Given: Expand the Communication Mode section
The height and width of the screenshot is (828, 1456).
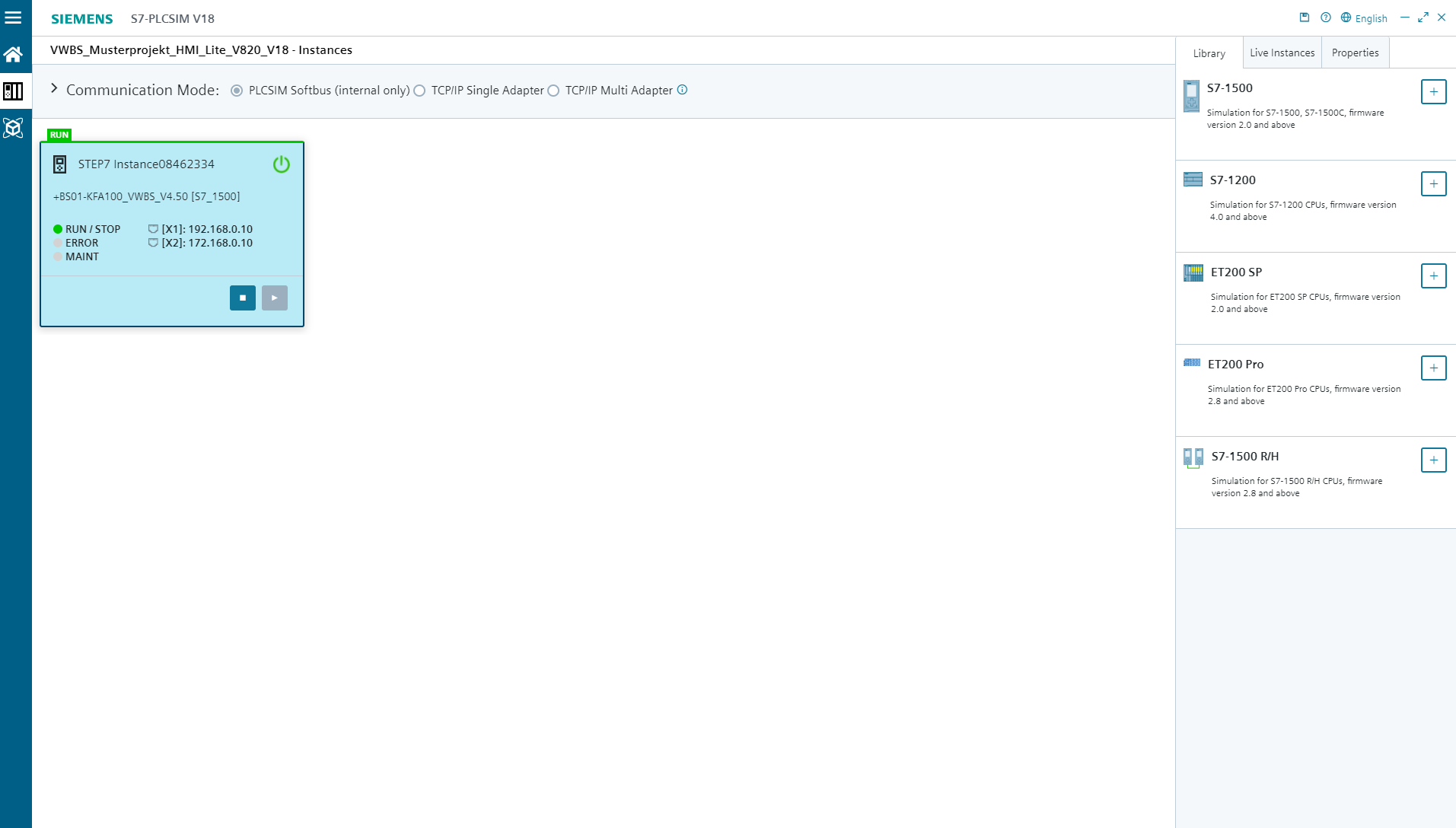Looking at the screenshot, I should coord(54,89).
